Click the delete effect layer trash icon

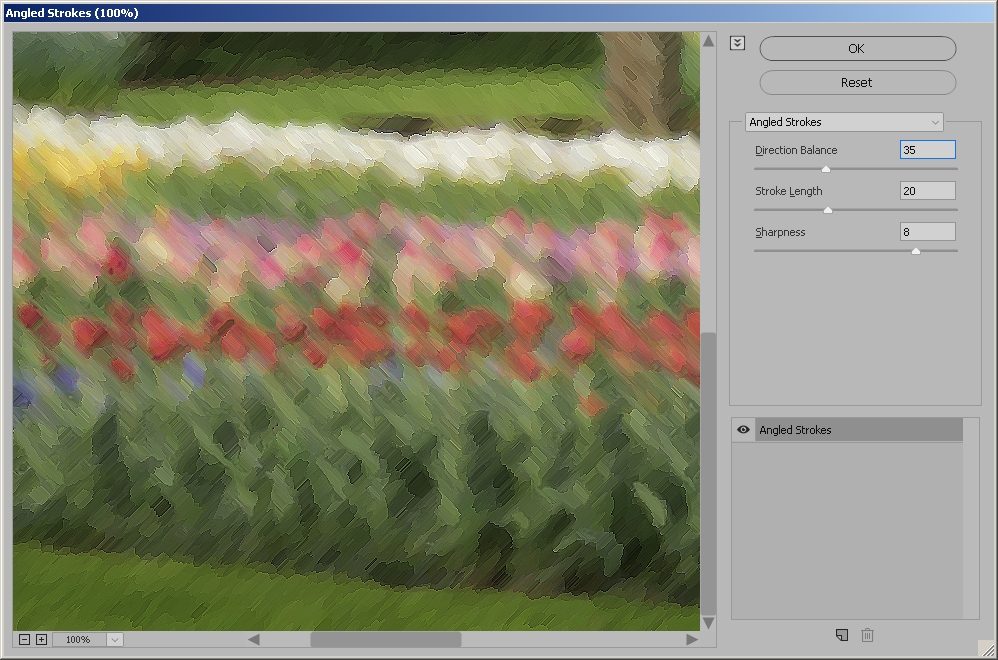pos(868,635)
